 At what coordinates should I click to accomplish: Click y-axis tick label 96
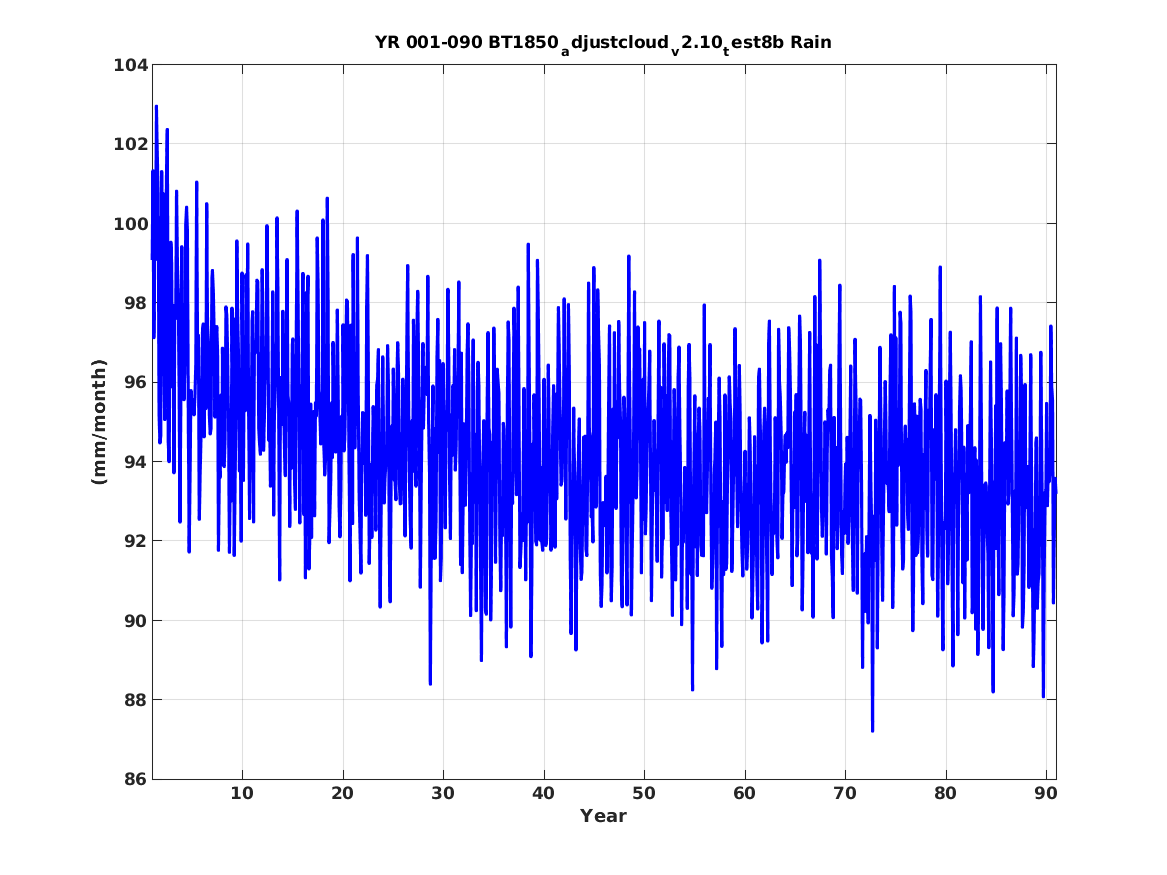tap(136, 382)
